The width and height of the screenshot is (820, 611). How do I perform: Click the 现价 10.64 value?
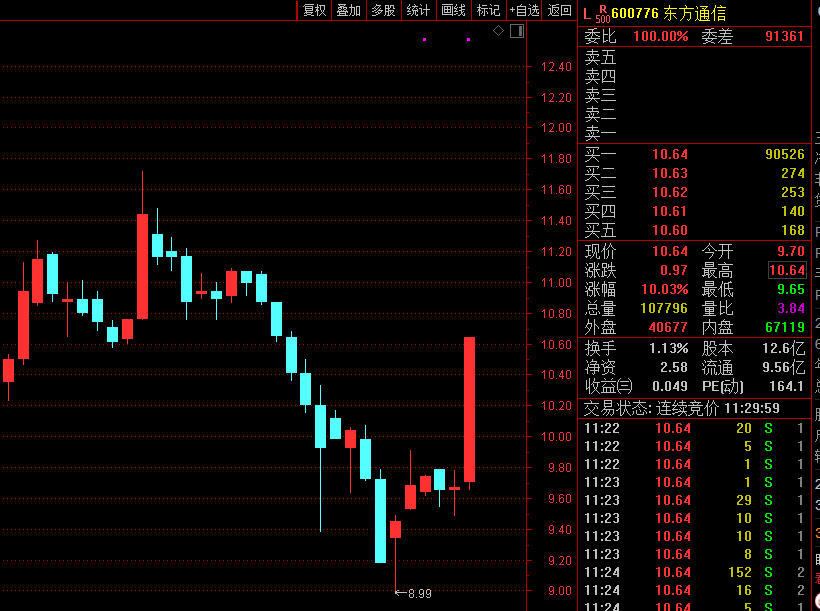pyautogui.click(x=670, y=251)
